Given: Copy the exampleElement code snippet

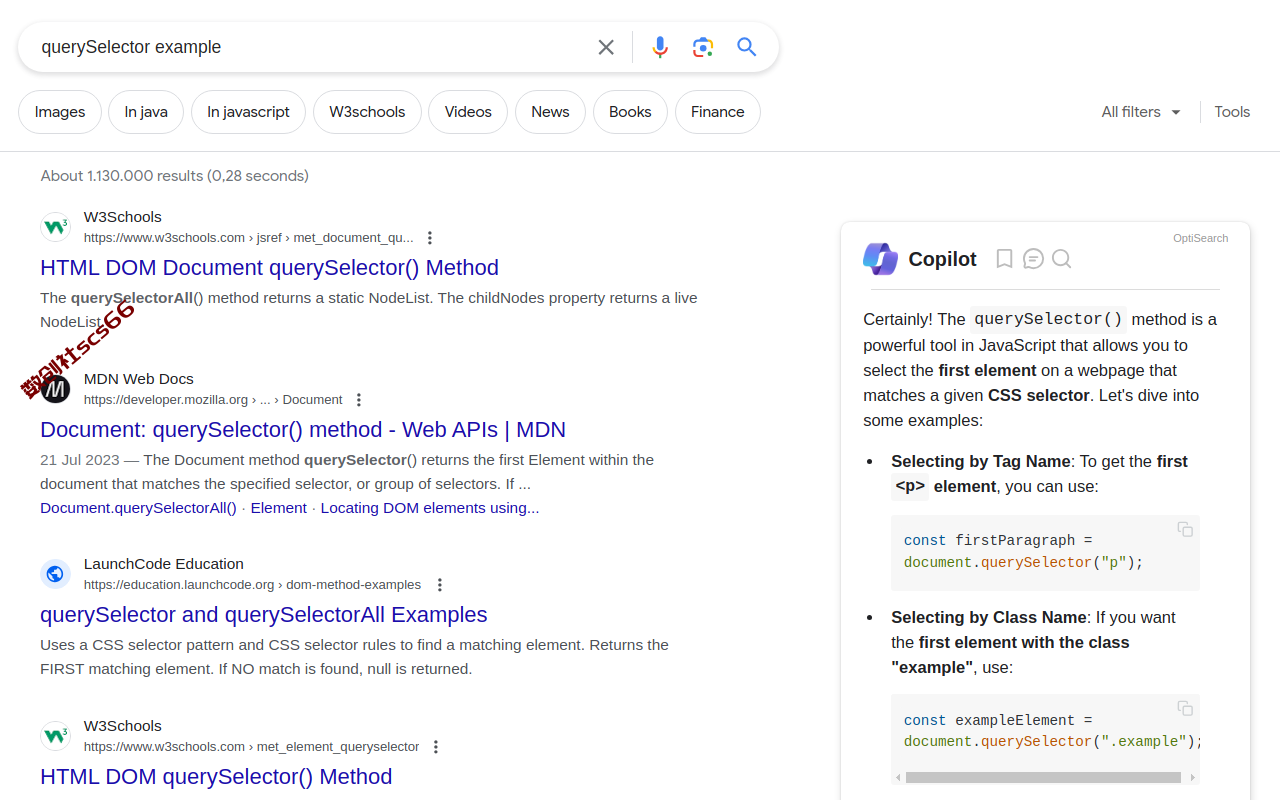Looking at the screenshot, I should [1185, 708].
